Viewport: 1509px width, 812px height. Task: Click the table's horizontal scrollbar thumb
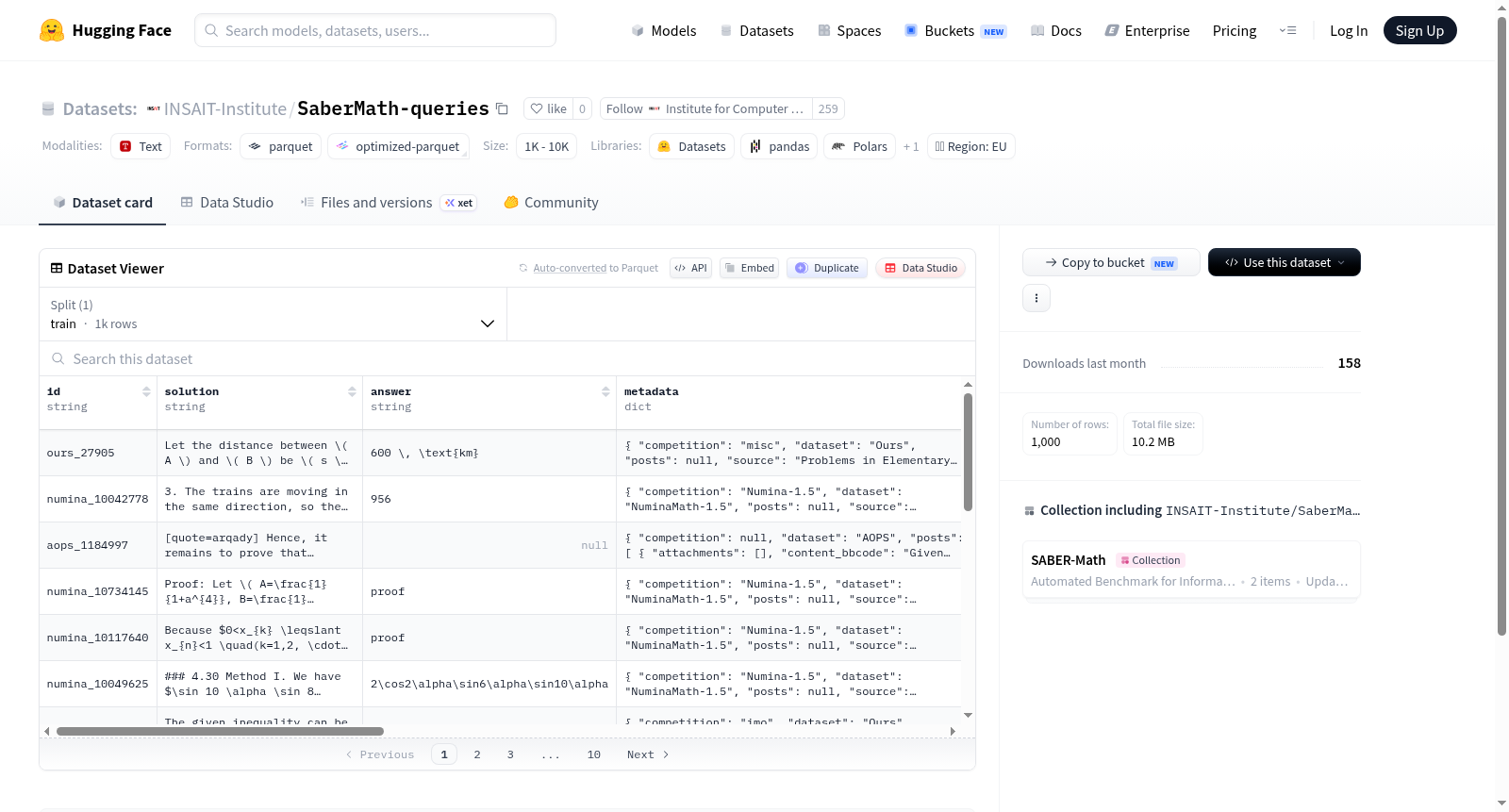point(220,731)
